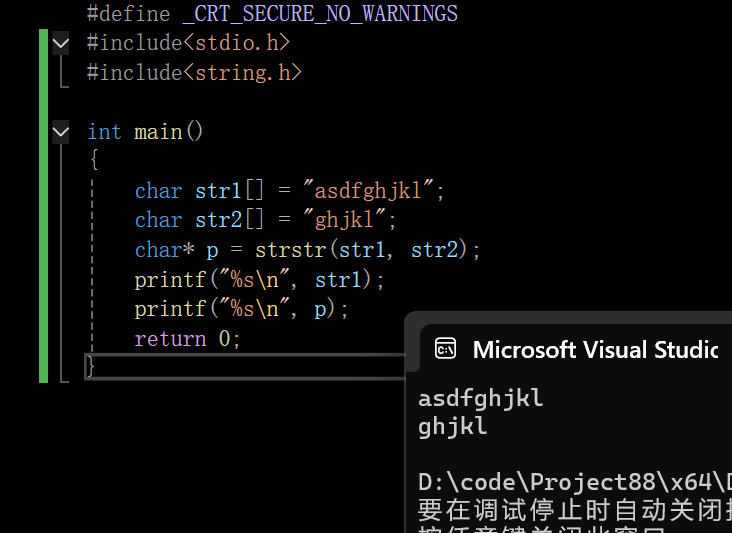This screenshot has height=533, width=732.
Task: Click the opening brace of main
Action: point(94,159)
